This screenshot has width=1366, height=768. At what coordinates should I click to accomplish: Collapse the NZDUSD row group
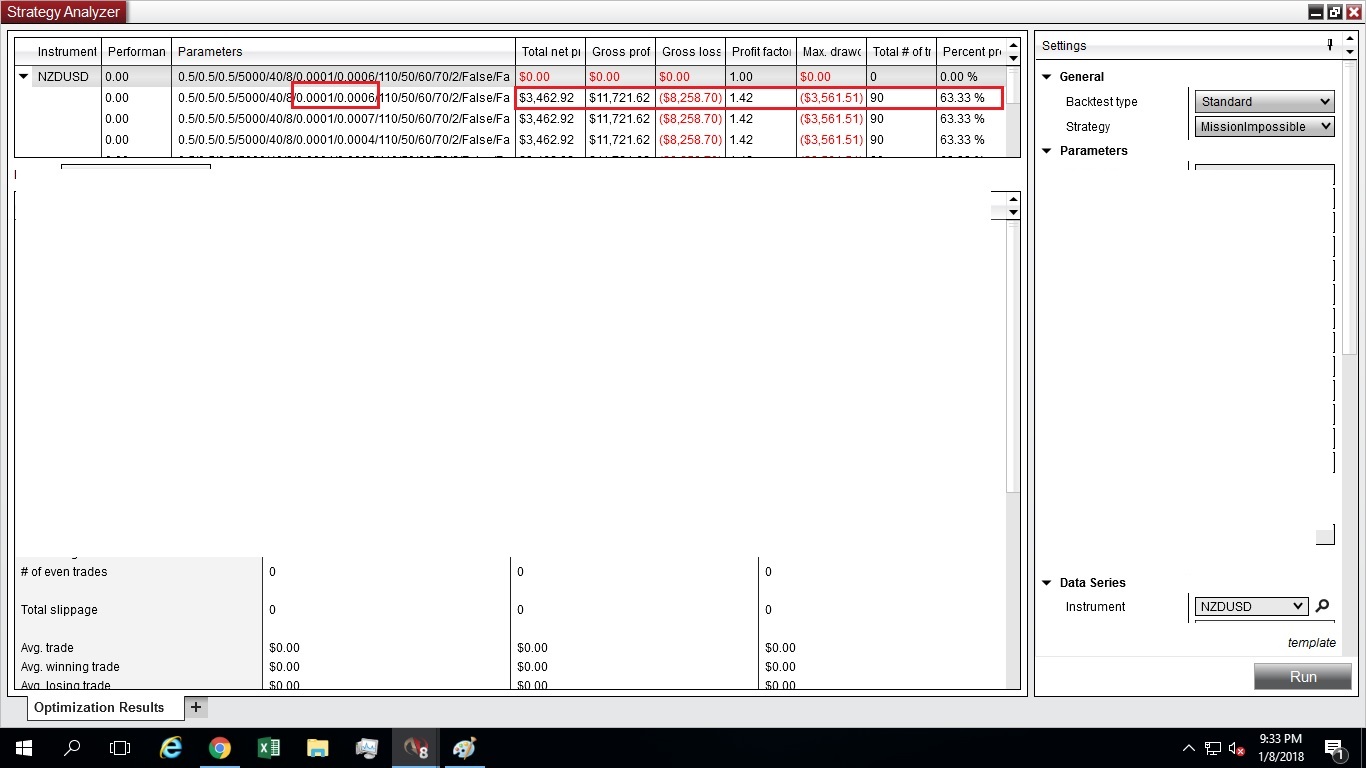coord(24,76)
